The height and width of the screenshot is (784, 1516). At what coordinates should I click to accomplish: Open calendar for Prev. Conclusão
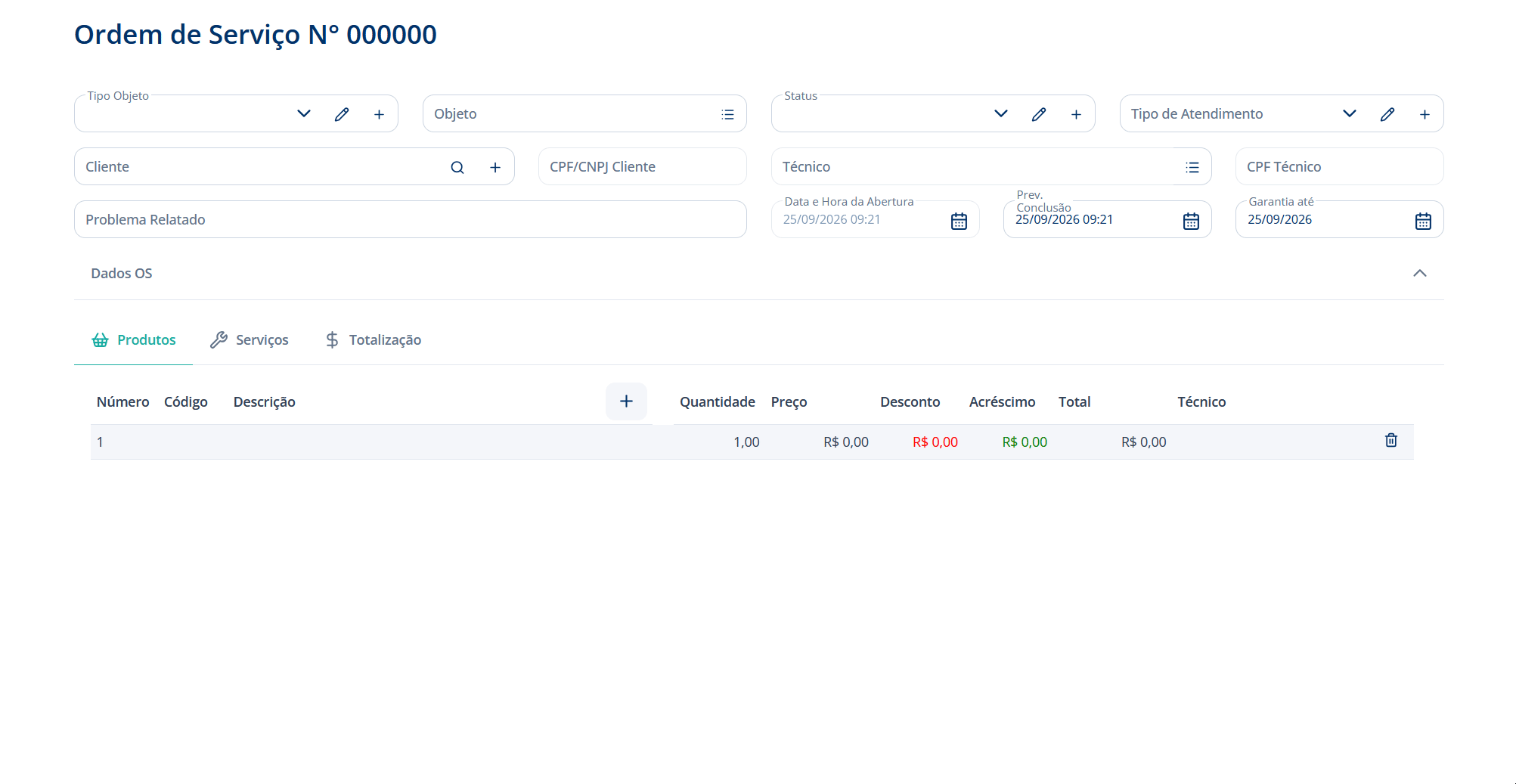click(x=1191, y=221)
